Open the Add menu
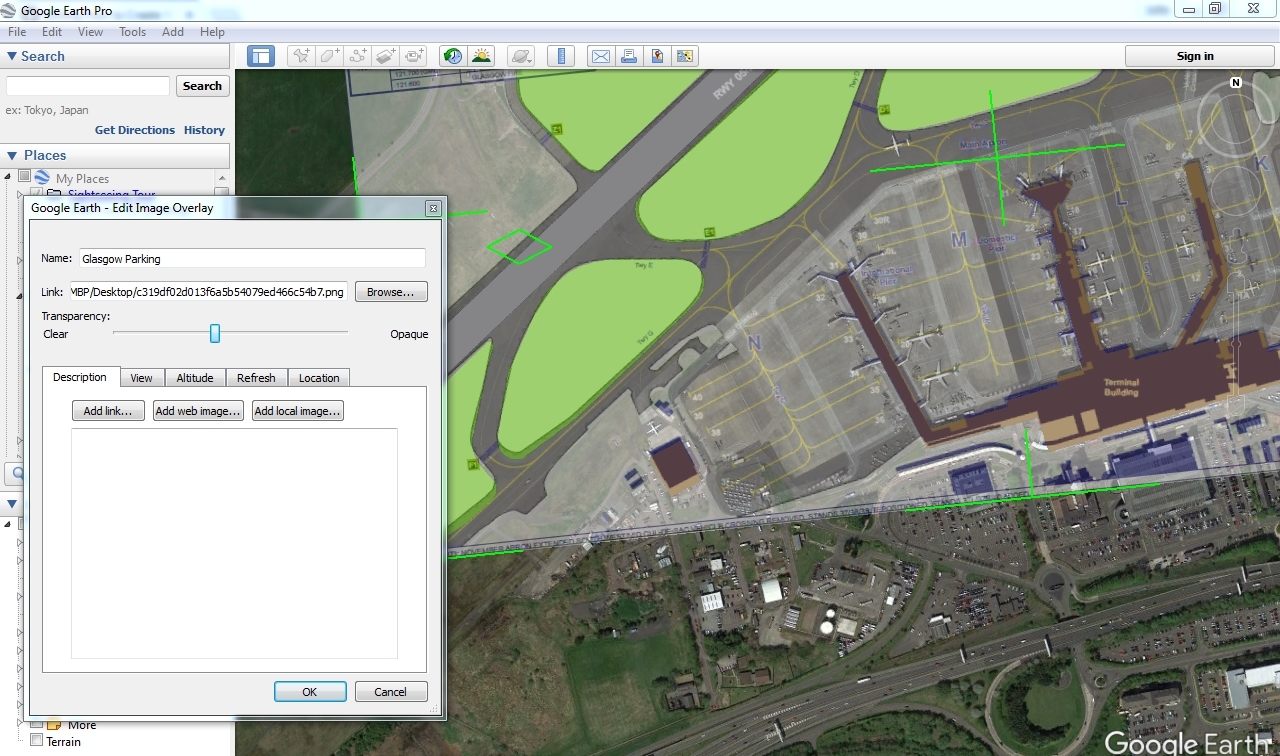 (x=173, y=32)
